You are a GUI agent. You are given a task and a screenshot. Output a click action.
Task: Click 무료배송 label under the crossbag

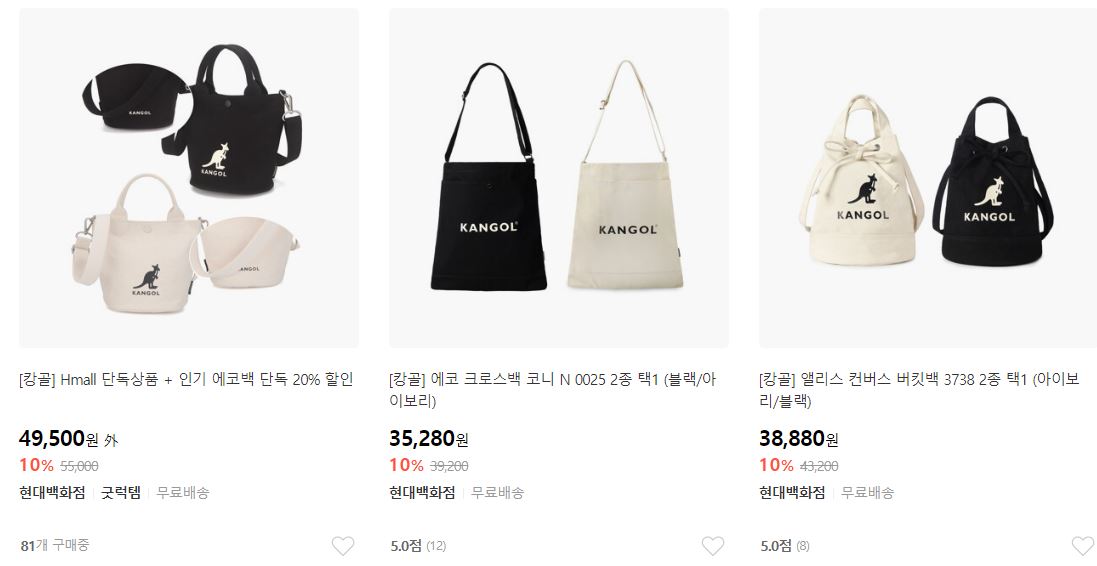497,493
